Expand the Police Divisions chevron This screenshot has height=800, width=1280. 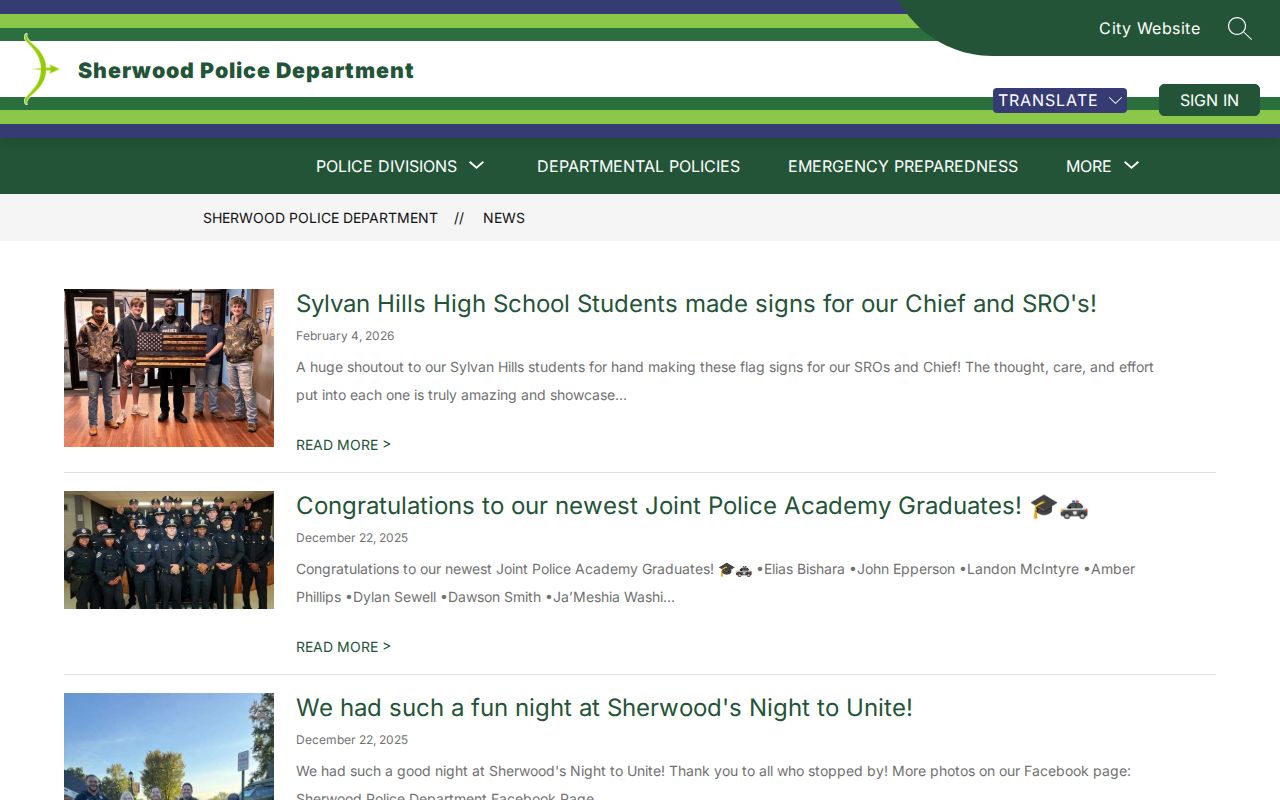[477, 166]
